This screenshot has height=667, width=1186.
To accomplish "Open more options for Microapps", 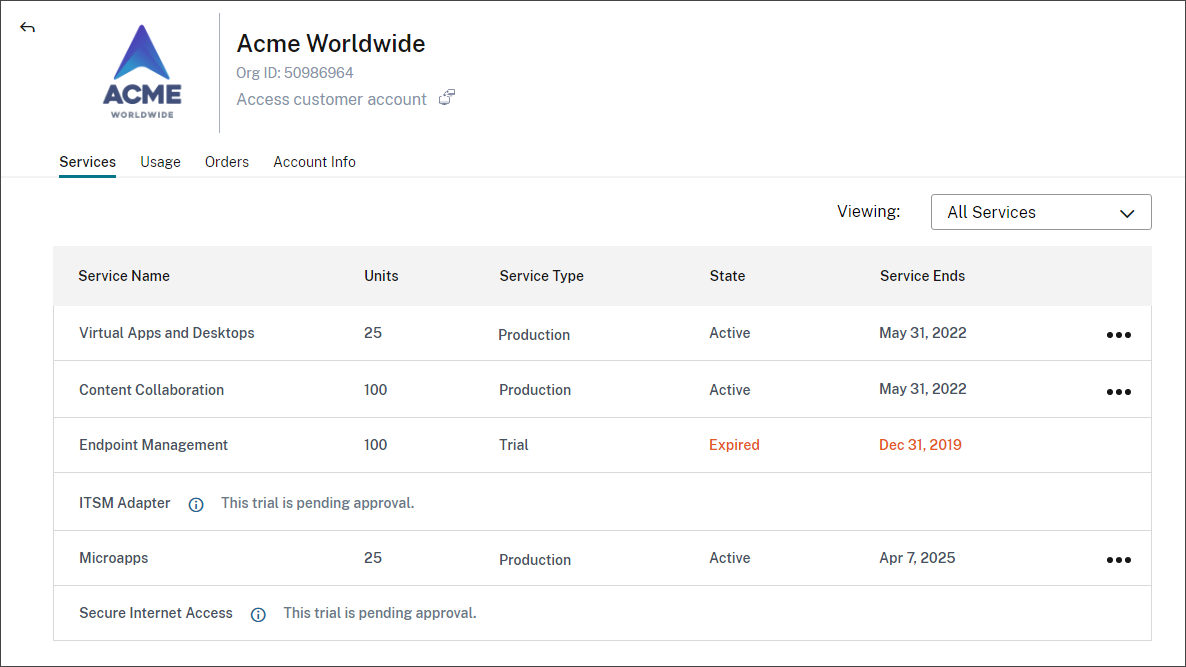I will [1119, 560].
